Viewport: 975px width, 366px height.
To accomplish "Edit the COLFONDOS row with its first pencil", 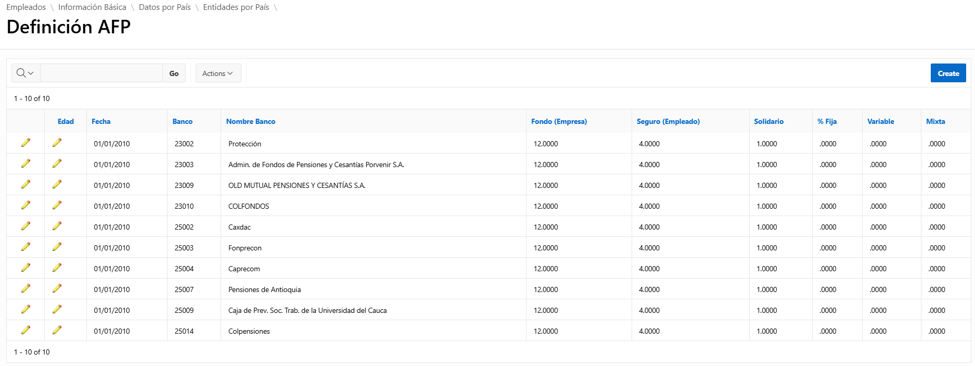I will click(x=25, y=205).
